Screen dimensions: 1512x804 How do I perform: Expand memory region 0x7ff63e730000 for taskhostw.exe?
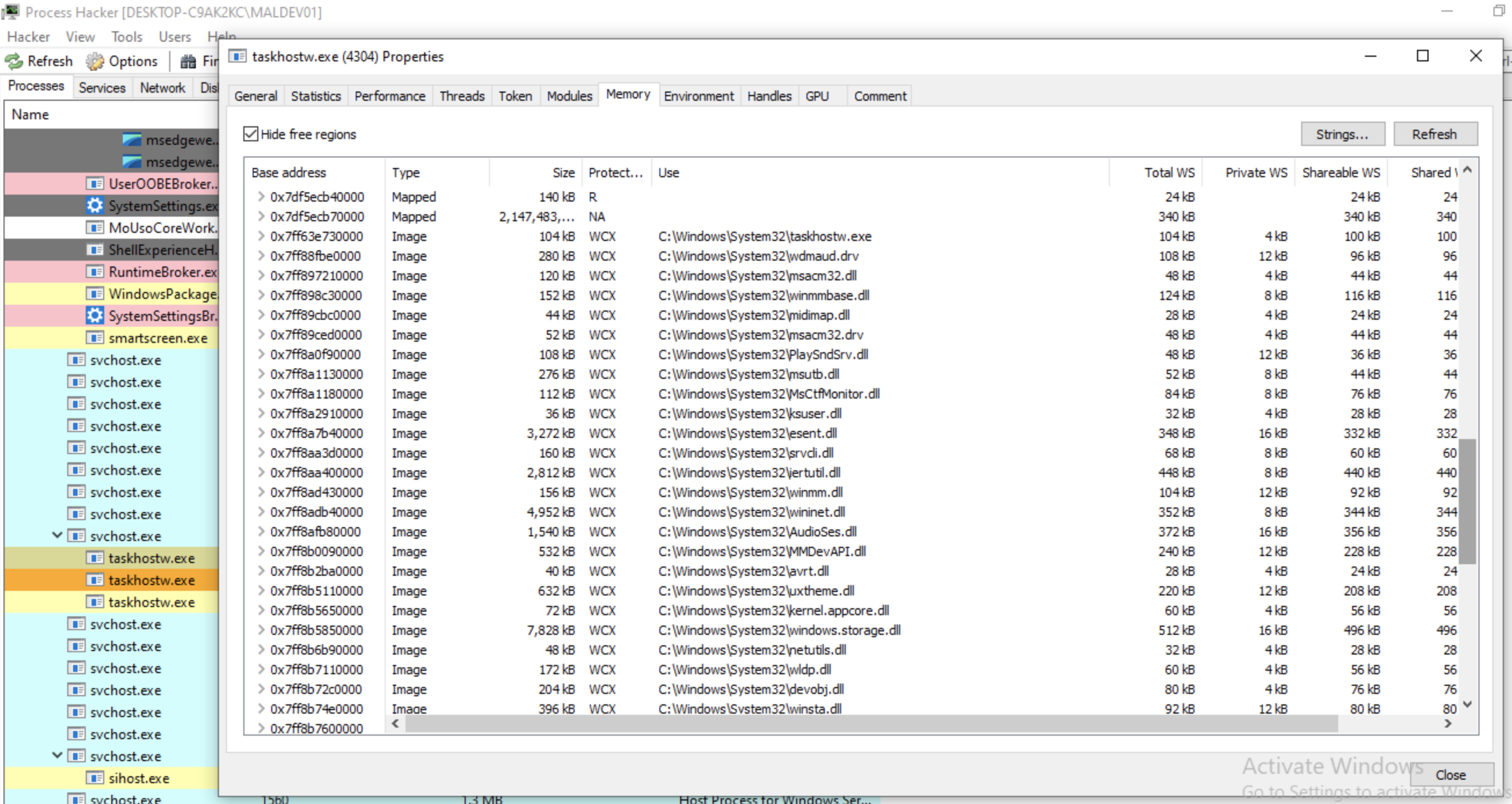tap(261, 236)
